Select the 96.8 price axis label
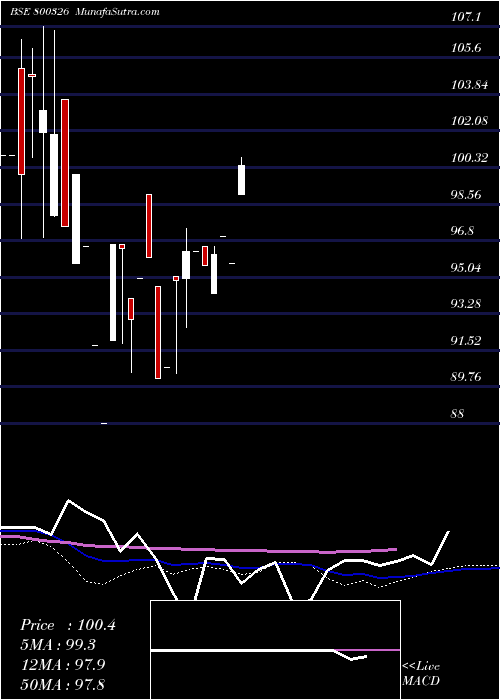This screenshot has width=500, height=700. (x=464, y=231)
